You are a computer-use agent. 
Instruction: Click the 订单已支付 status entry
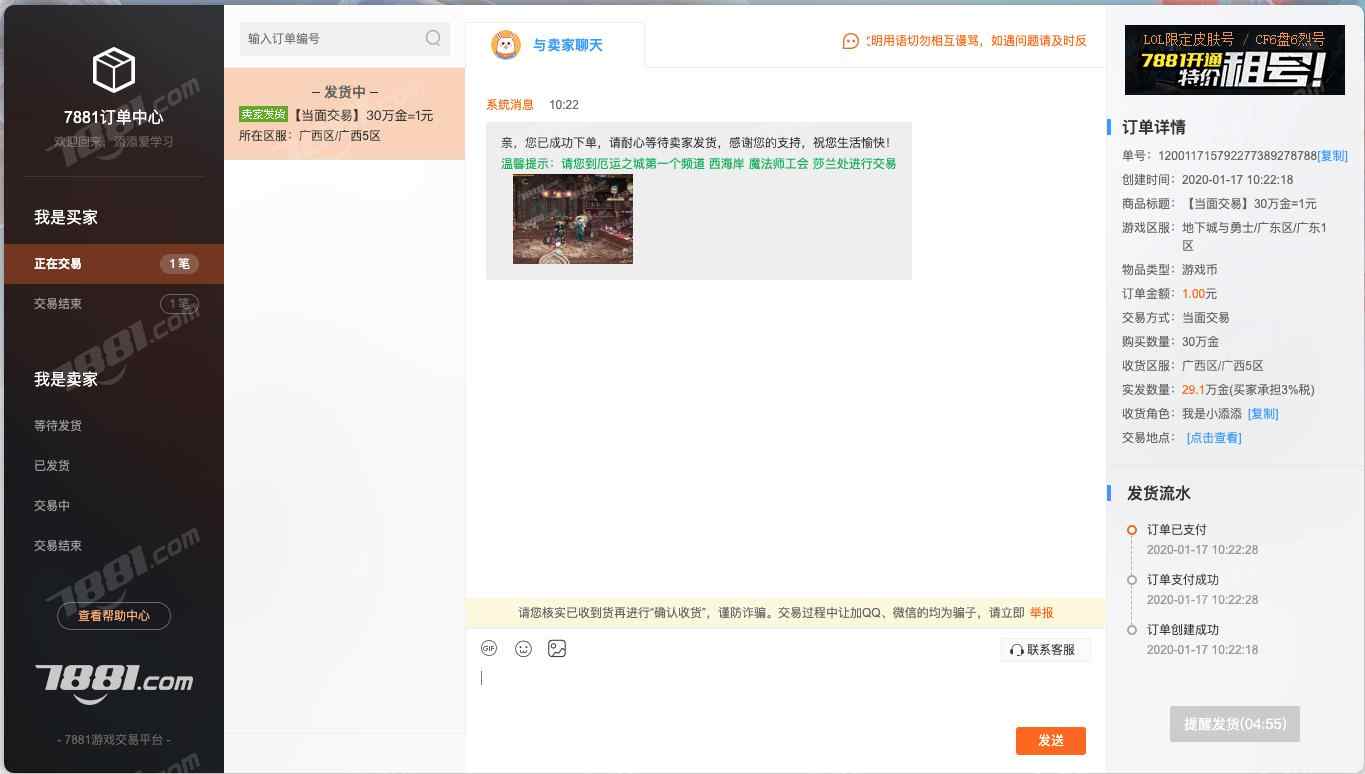click(x=1177, y=530)
